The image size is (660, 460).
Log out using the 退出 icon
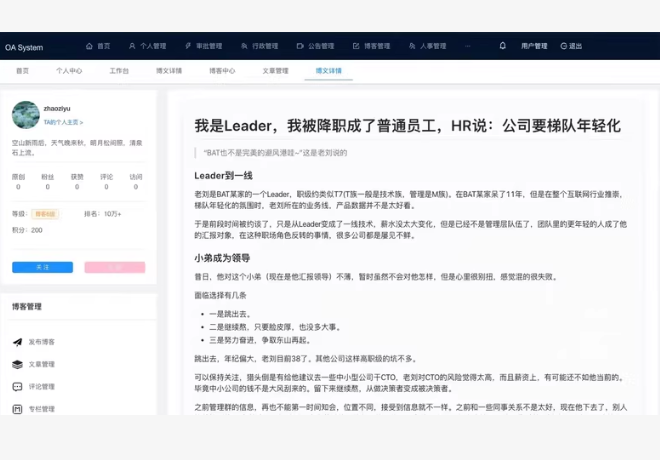click(x=564, y=46)
